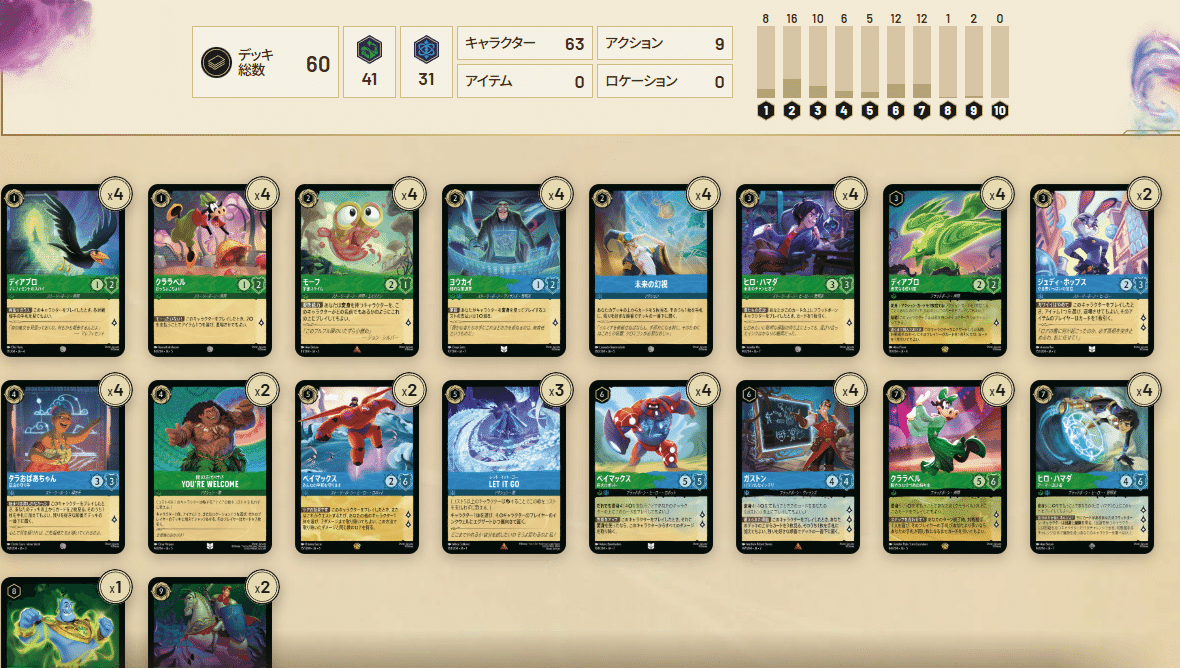Select the green emerald ink icon
This screenshot has height=668, width=1180.
pos(369,50)
